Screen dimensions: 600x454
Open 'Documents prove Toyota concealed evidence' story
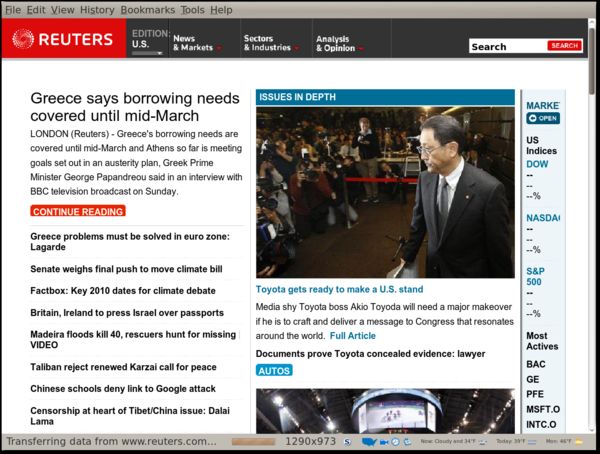(x=370, y=354)
